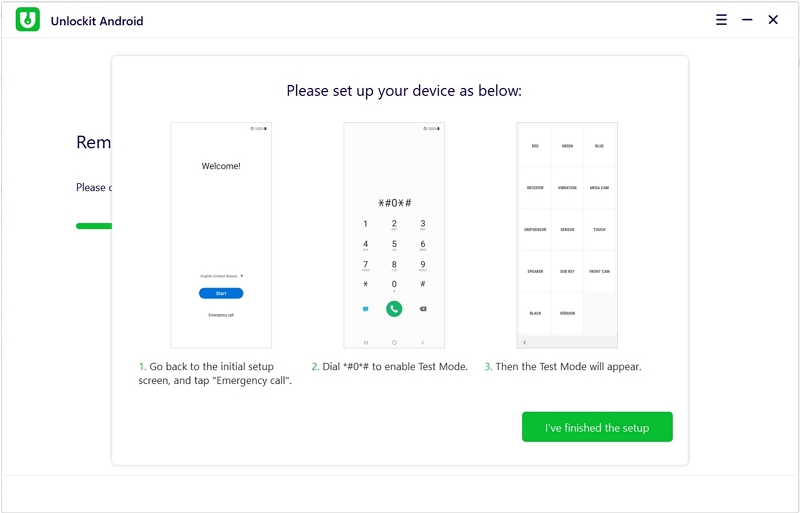Click the "Emergency call" link in phone image
Image resolution: width=800 pixels, height=513 pixels.
tap(221, 315)
